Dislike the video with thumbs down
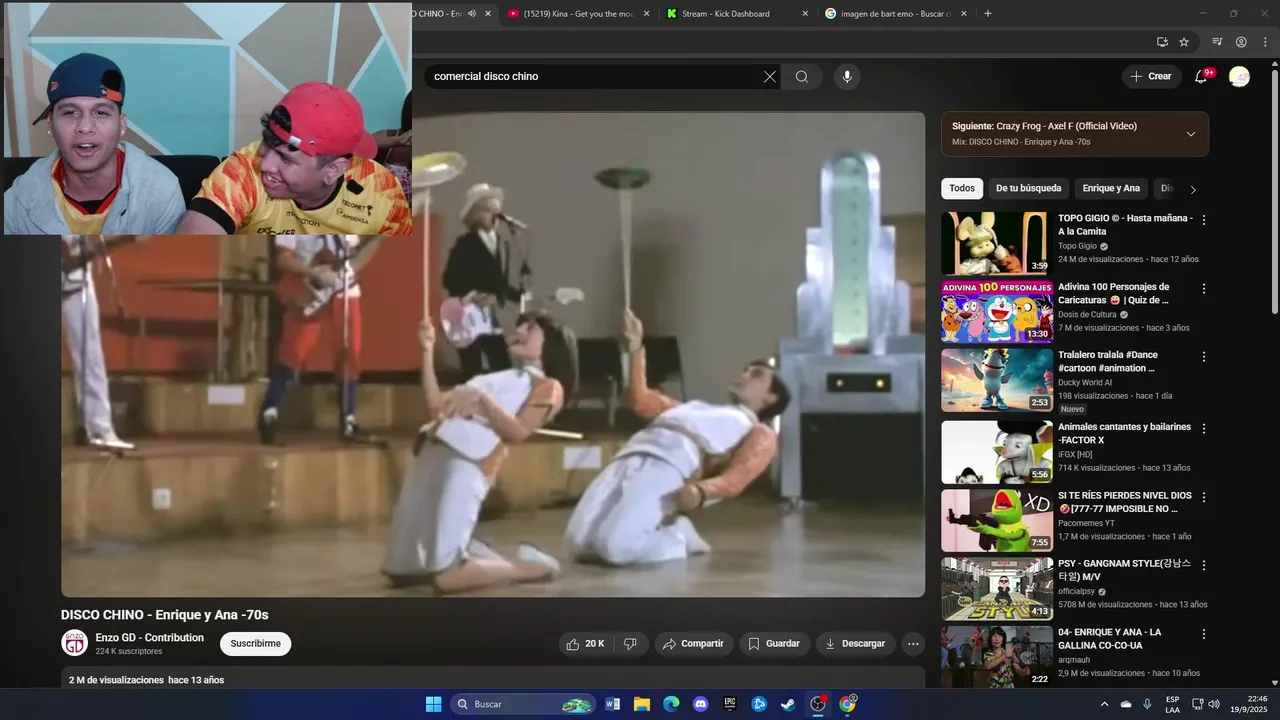Image resolution: width=1280 pixels, height=720 pixels. click(630, 644)
